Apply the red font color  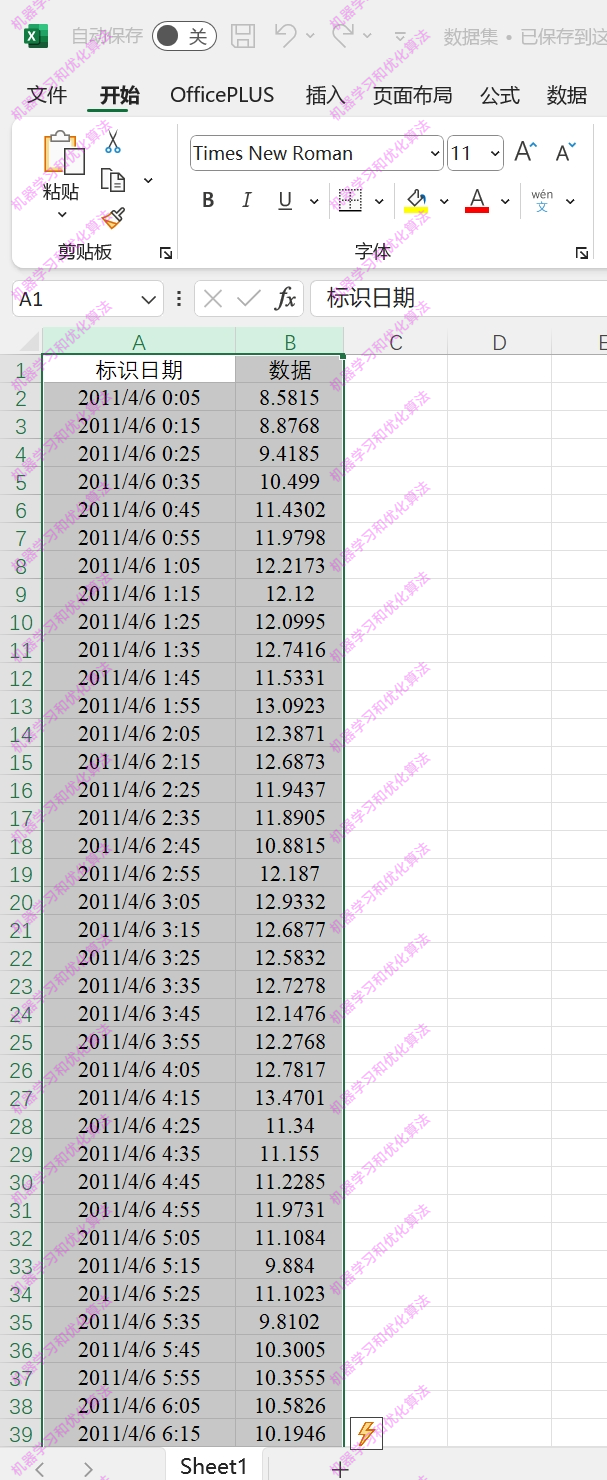pyautogui.click(x=477, y=200)
